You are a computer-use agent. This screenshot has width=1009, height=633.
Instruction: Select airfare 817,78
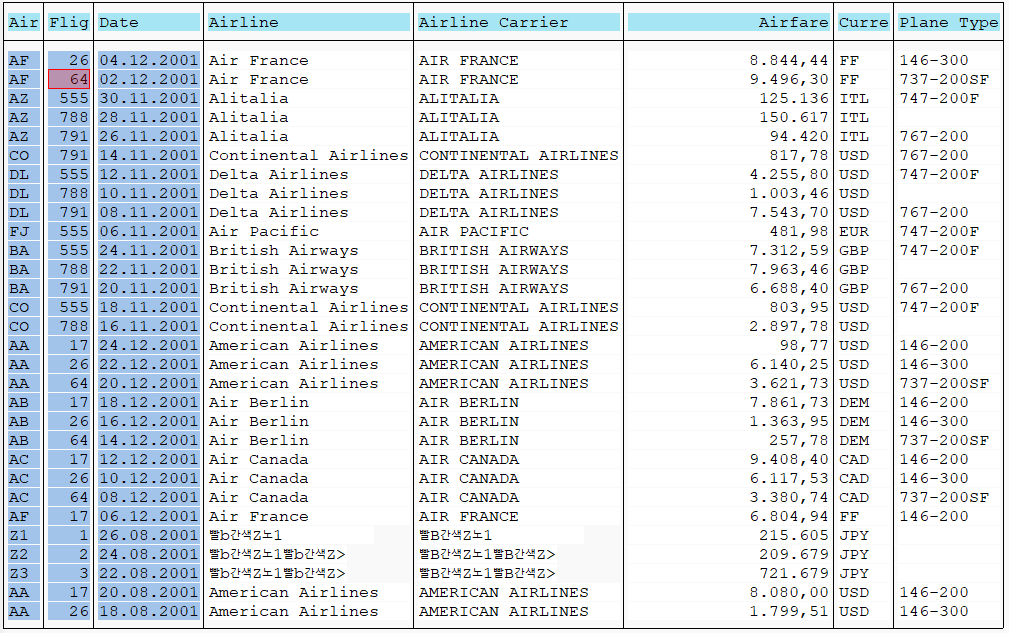[x=799, y=155]
